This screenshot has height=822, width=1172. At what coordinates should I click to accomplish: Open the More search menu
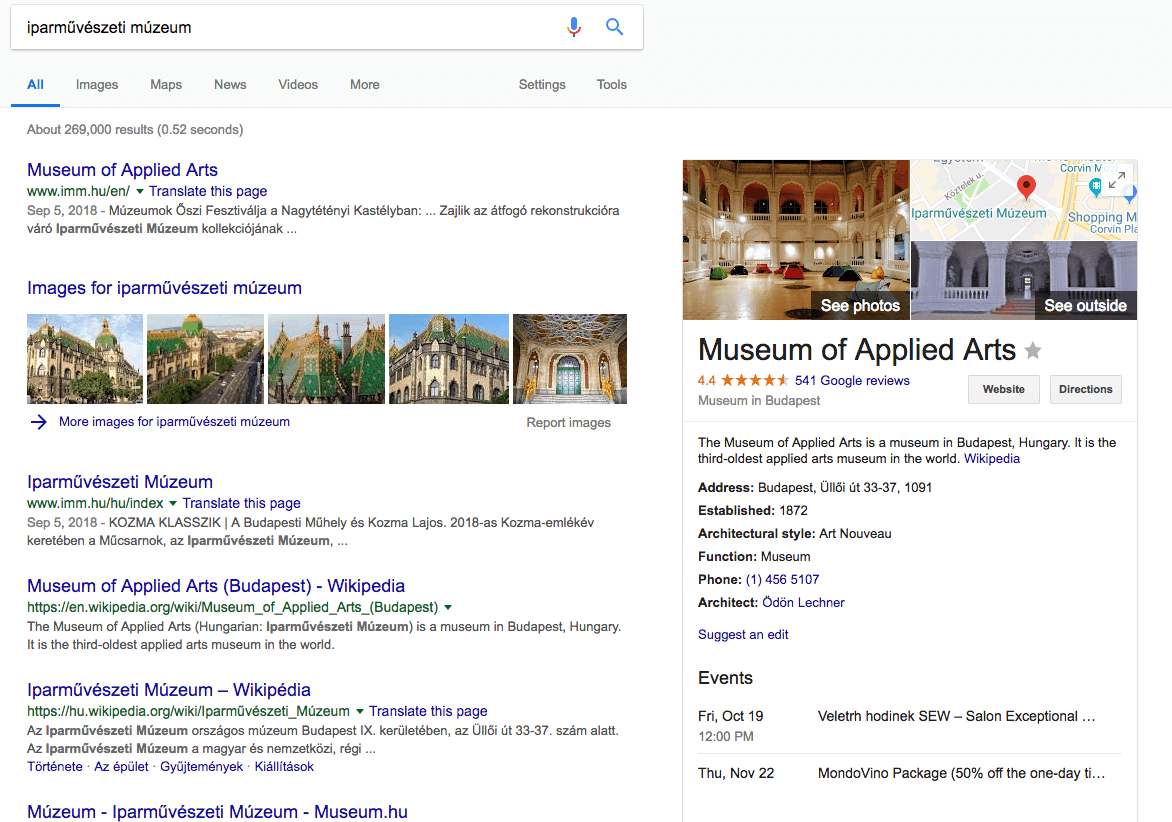pyautogui.click(x=365, y=84)
